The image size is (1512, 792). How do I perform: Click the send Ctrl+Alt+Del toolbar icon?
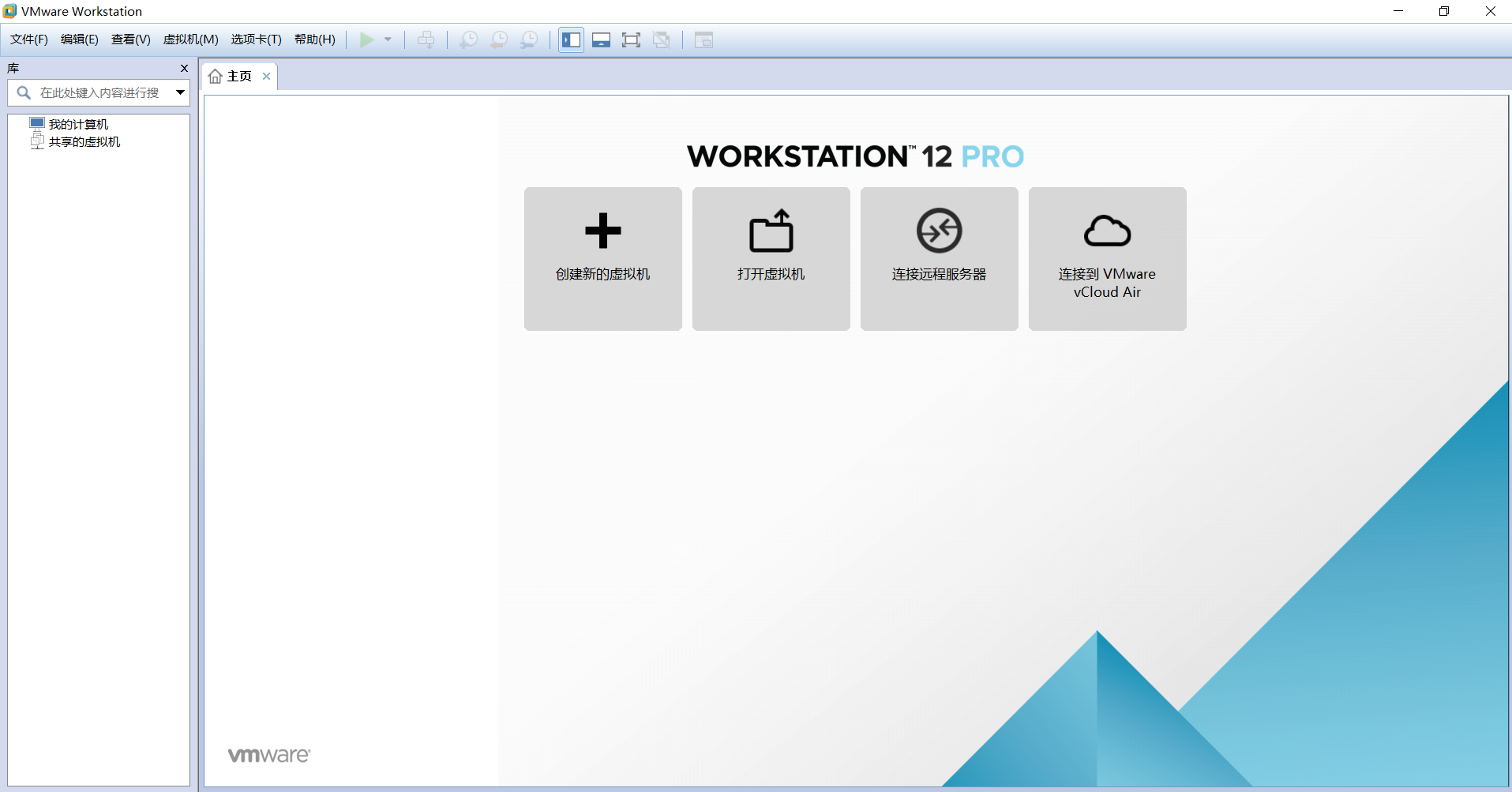(426, 39)
